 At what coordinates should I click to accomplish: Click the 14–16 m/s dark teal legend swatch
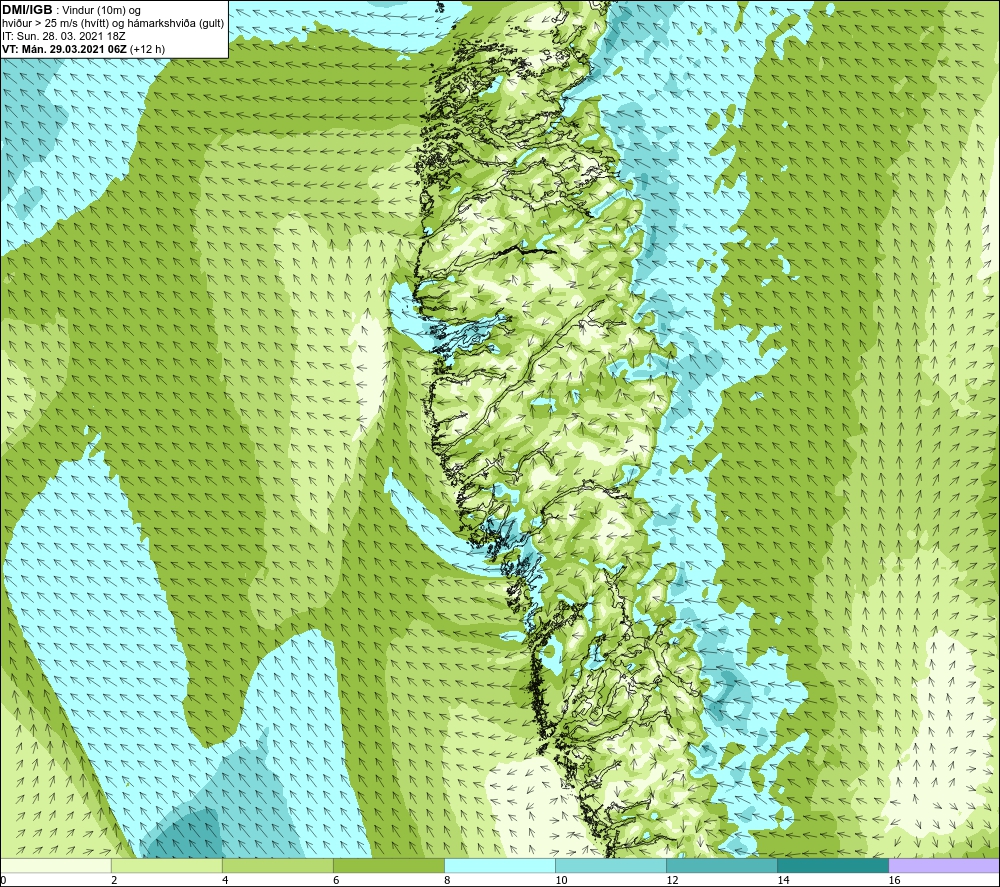pyautogui.click(x=832, y=865)
